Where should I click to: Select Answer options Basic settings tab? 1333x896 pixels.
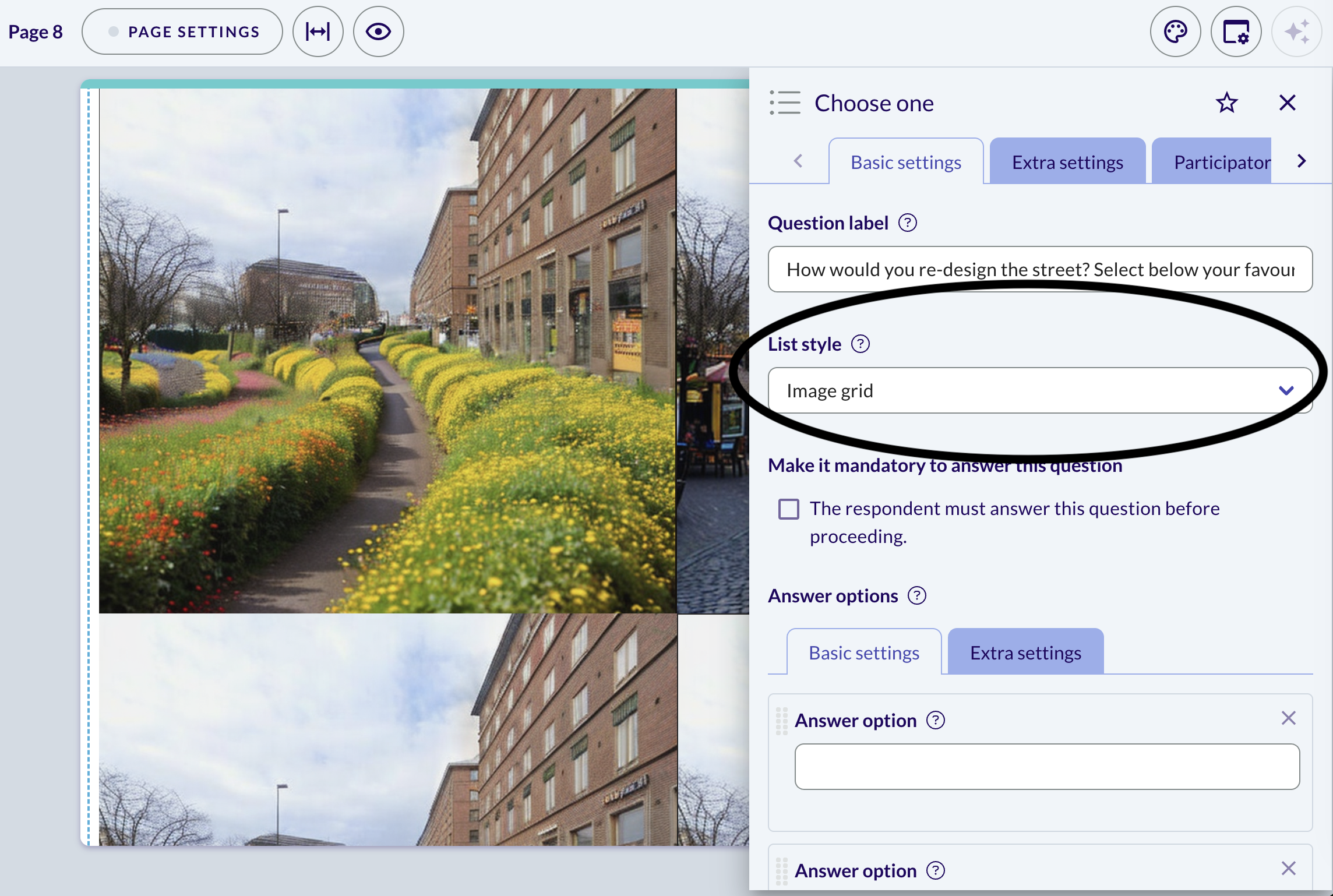pos(864,652)
